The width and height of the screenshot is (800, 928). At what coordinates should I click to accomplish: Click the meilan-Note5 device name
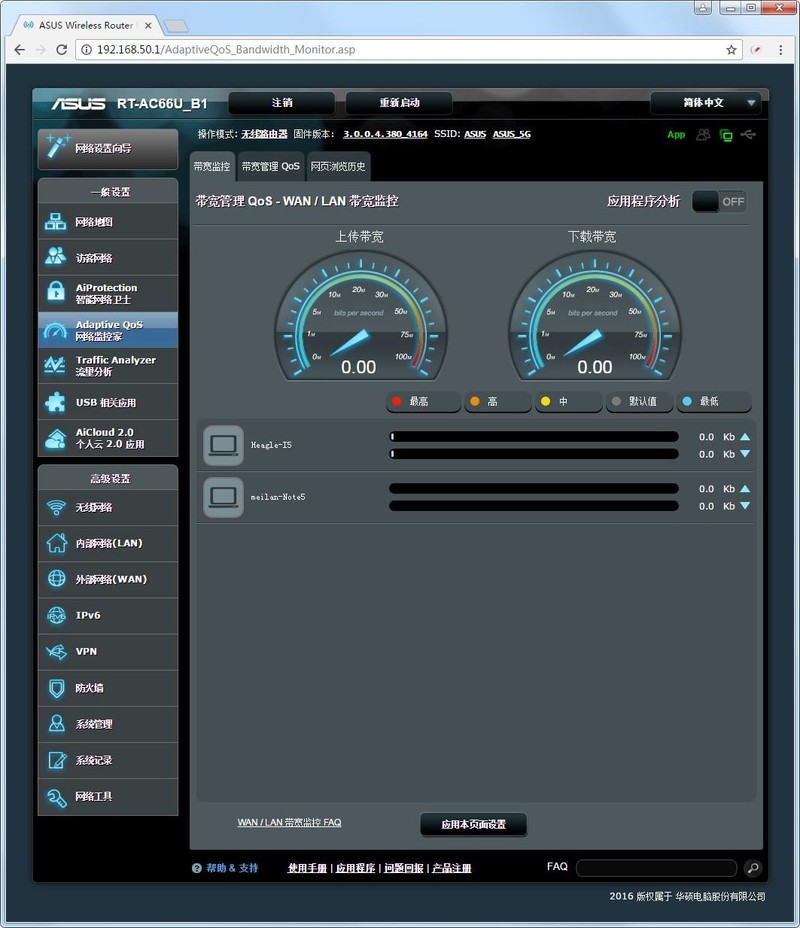click(x=278, y=497)
